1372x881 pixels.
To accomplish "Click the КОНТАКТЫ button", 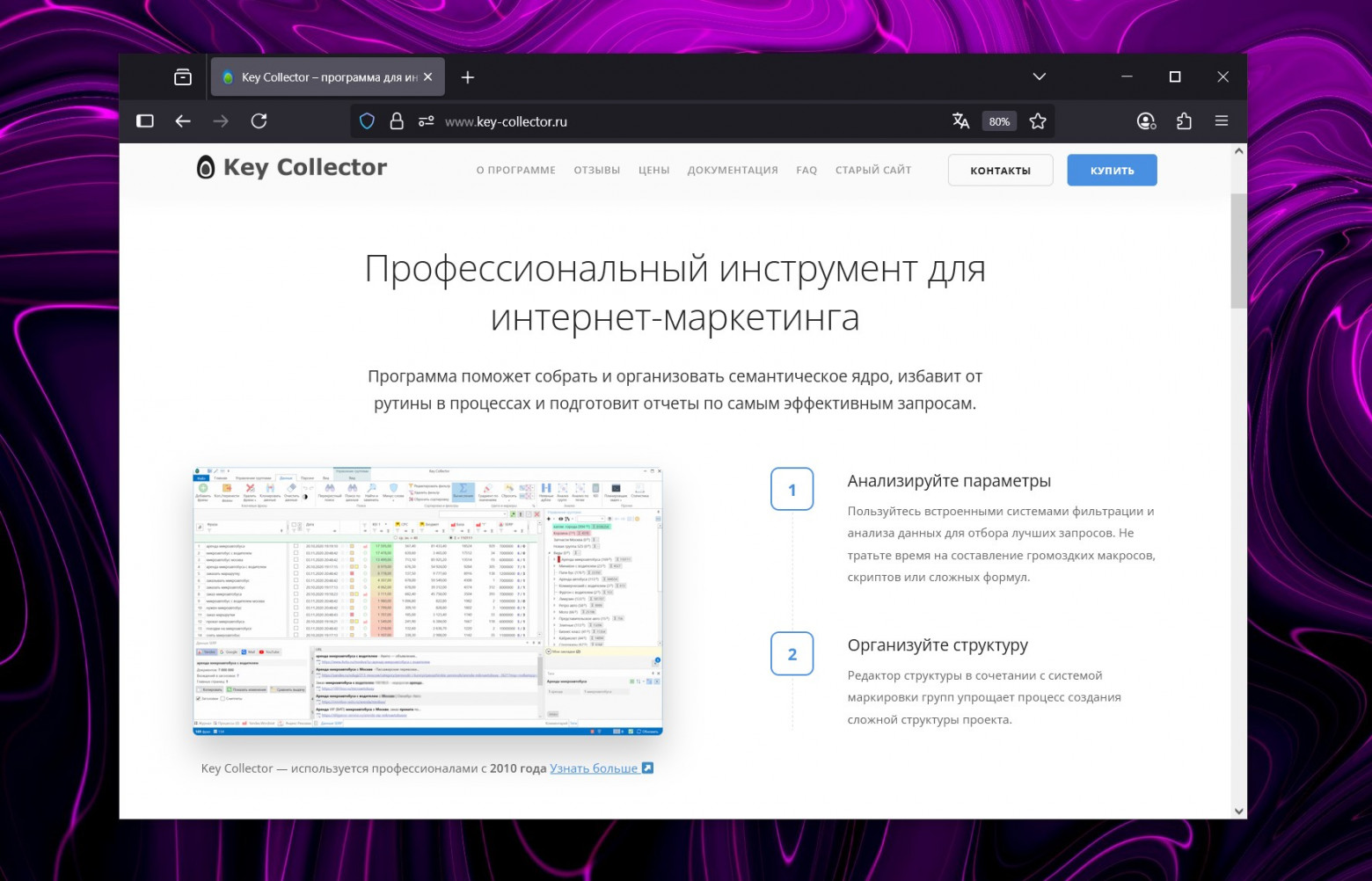I will pyautogui.click(x=1001, y=171).
